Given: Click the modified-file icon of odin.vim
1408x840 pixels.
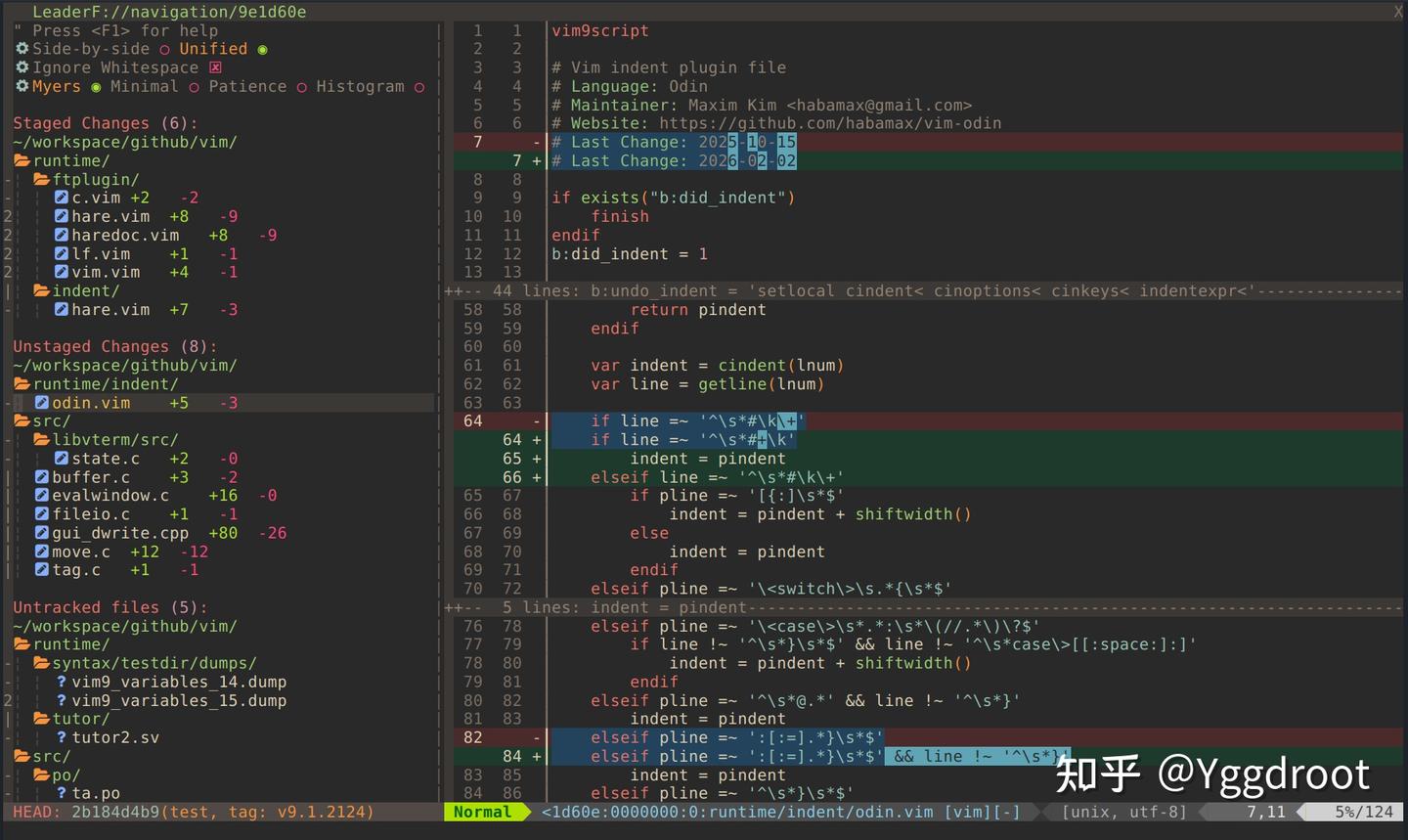Looking at the screenshot, I should point(42,403).
